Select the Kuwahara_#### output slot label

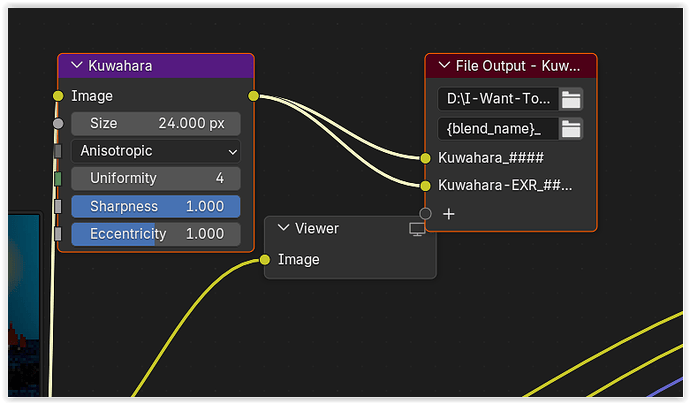[491, 158]
